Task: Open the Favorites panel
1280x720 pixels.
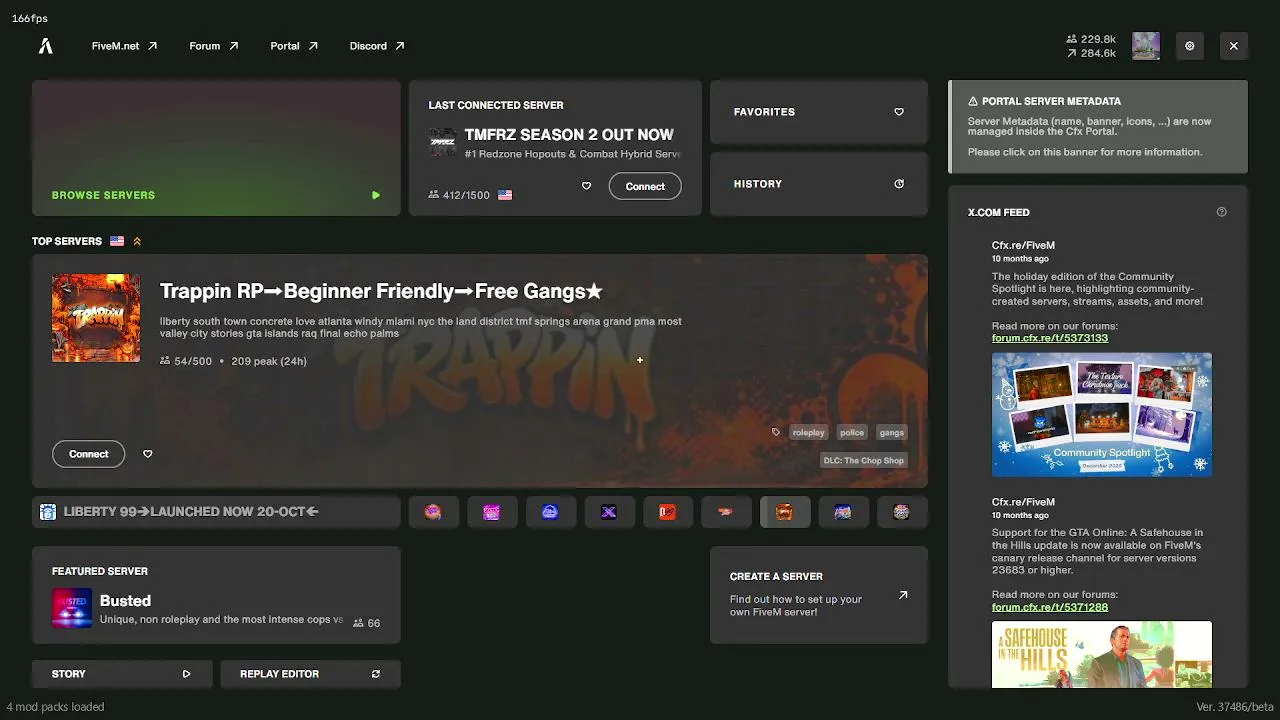Action: (x=819, y=112)
